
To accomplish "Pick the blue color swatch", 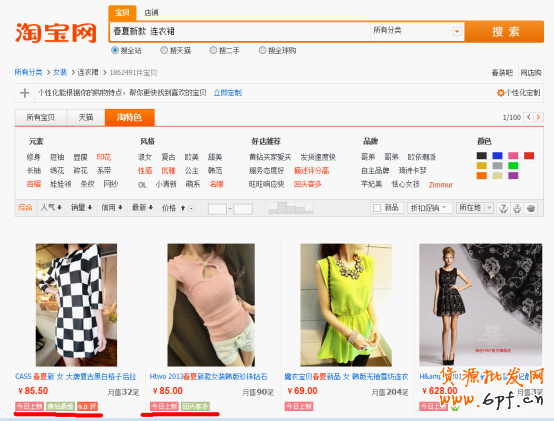I will (x=497, y=155).
